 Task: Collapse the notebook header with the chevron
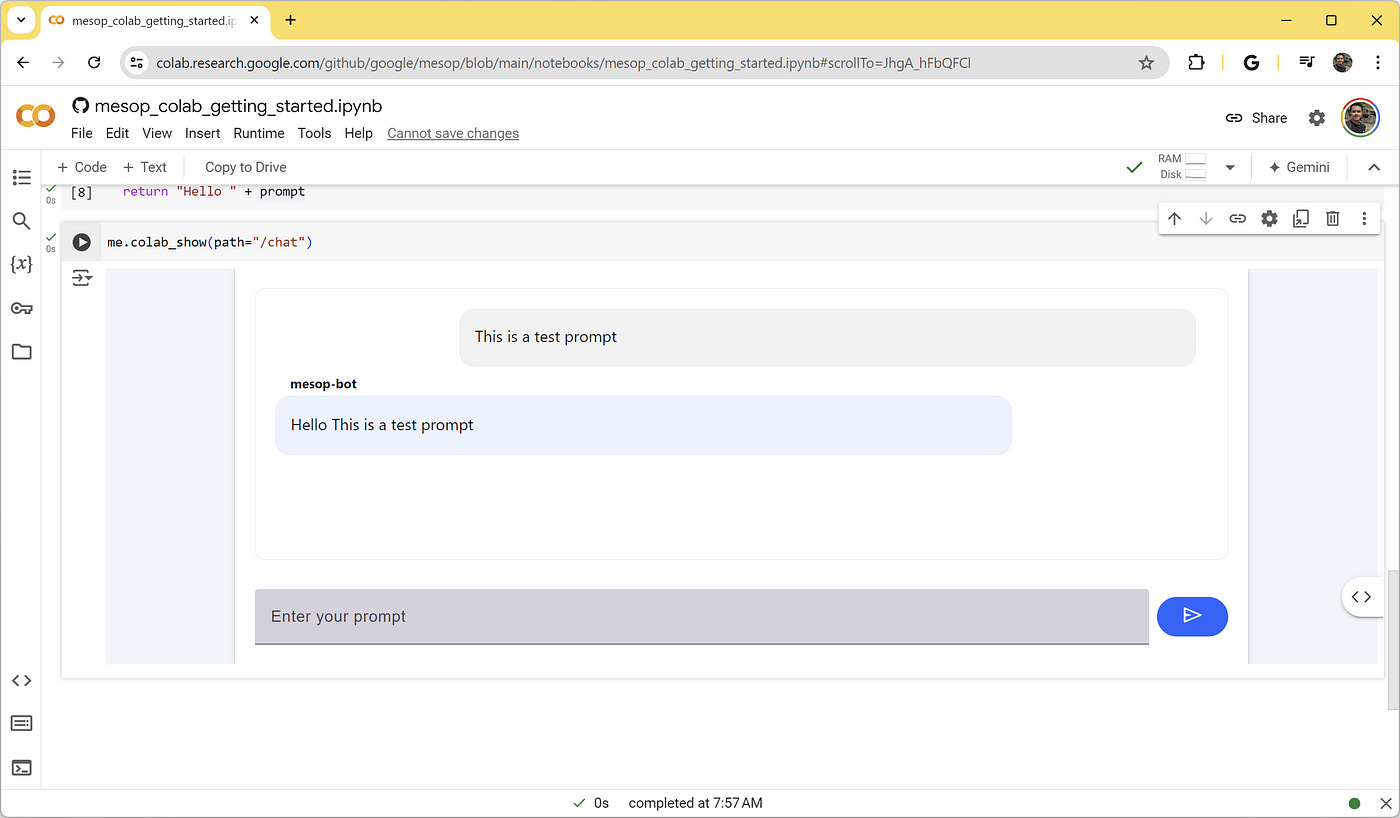coord(1374,167)
